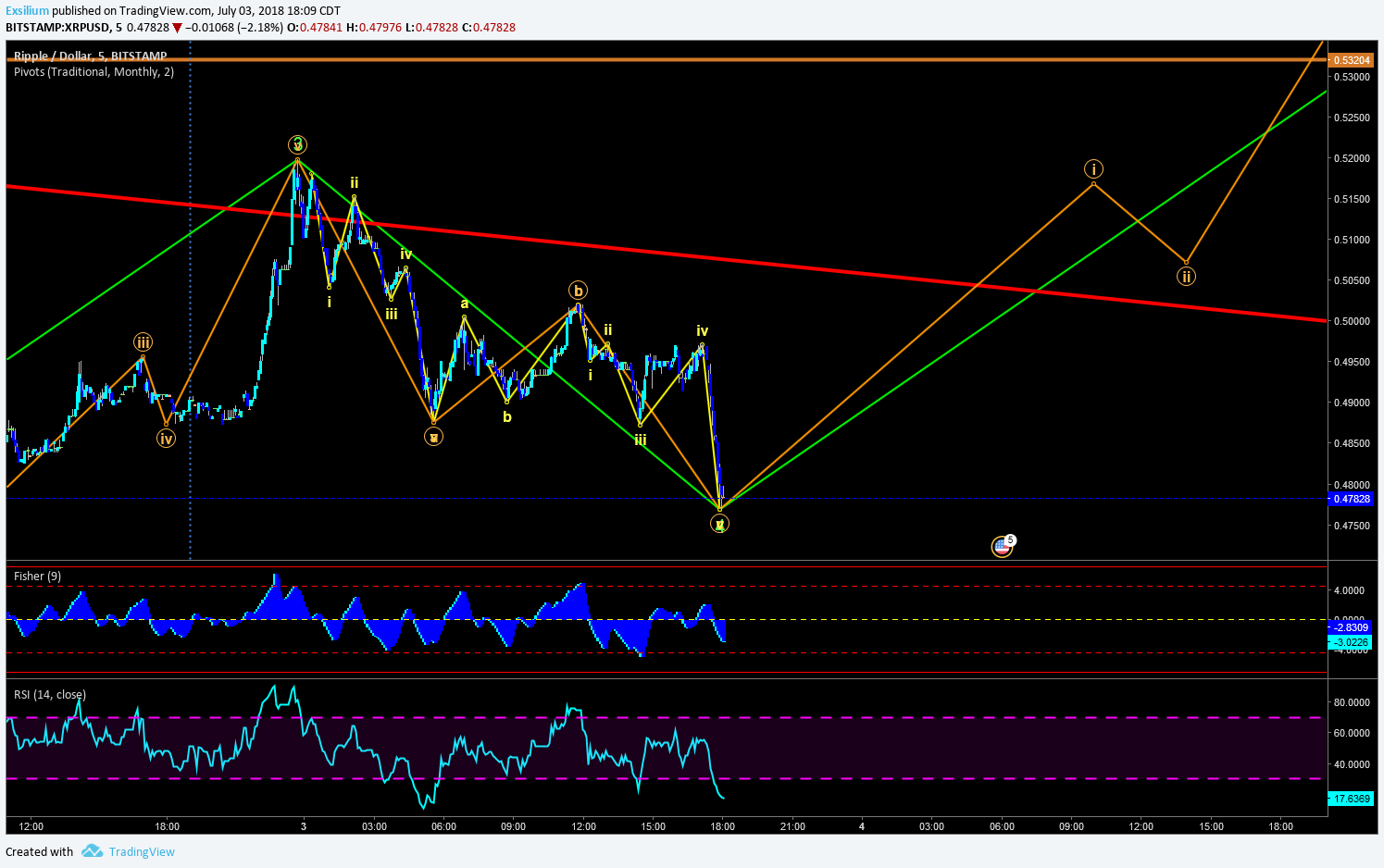The height and width of the screenshot is (868, 1384).
Task: Select the orange circled b wave label
Action: pyautogui.click(x=578, y=291)
